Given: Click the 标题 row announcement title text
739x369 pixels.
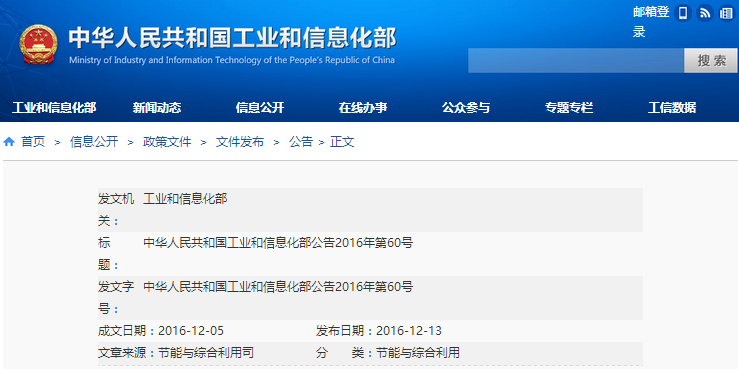Looking at the screenshot, I should click(278, 243).
